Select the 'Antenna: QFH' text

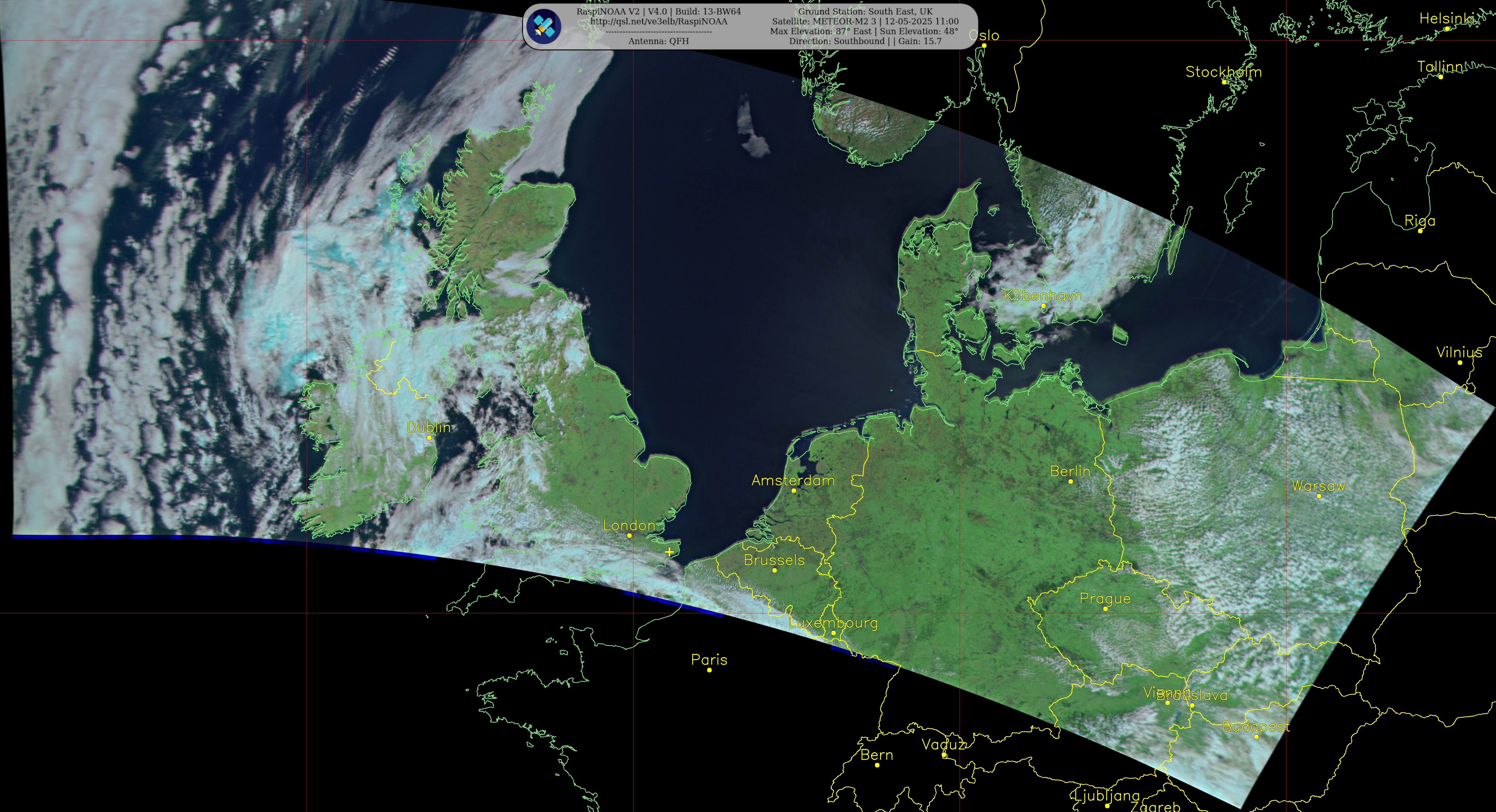(x=659, y=41)
